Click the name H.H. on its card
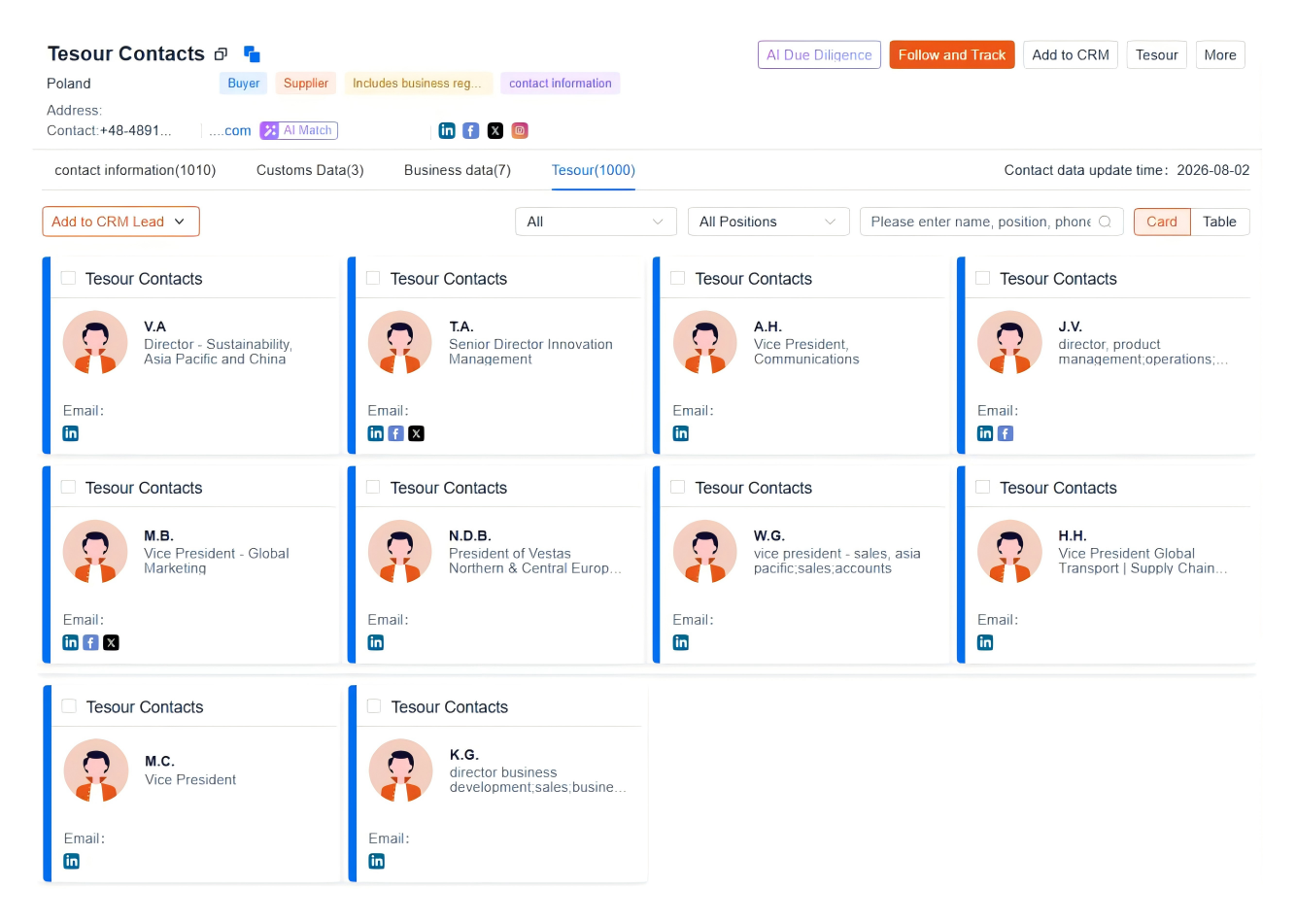1296x924 pixels. 1073,535
